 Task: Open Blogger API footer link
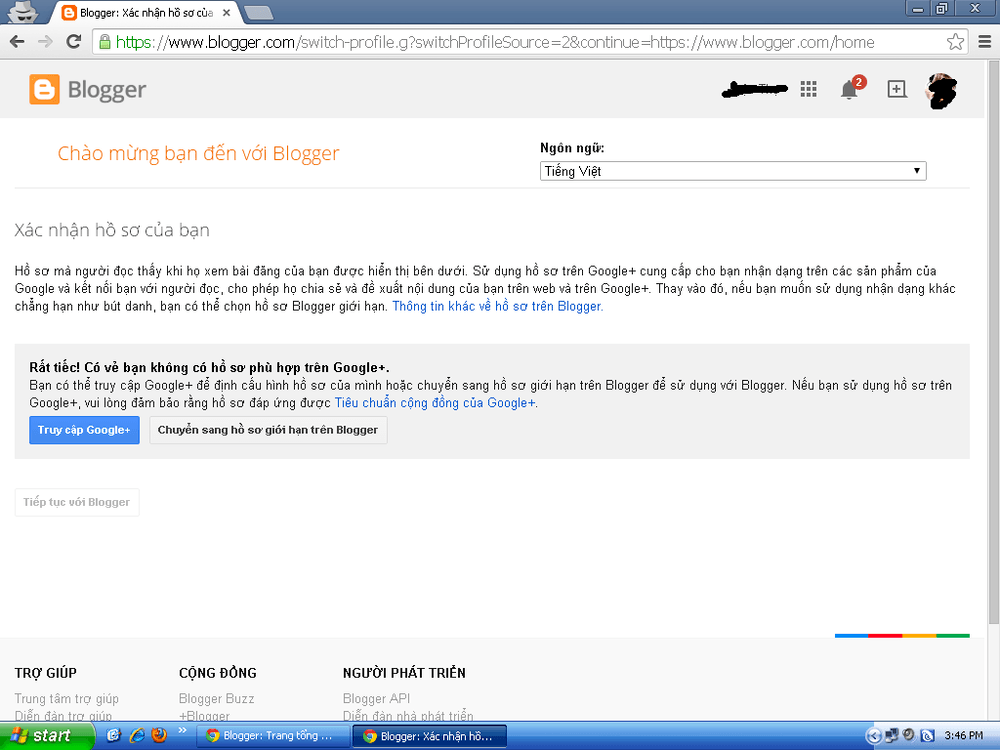(x=376, y=699)
